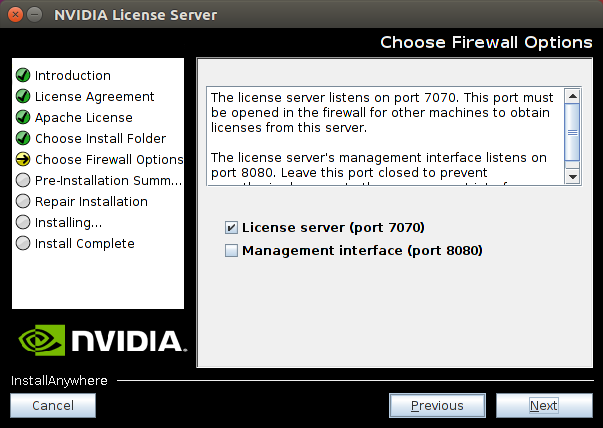Enable Management interface (port 8080) checkbox
The height and width of the screenshot is (428, 603).
tap(232, 251)
